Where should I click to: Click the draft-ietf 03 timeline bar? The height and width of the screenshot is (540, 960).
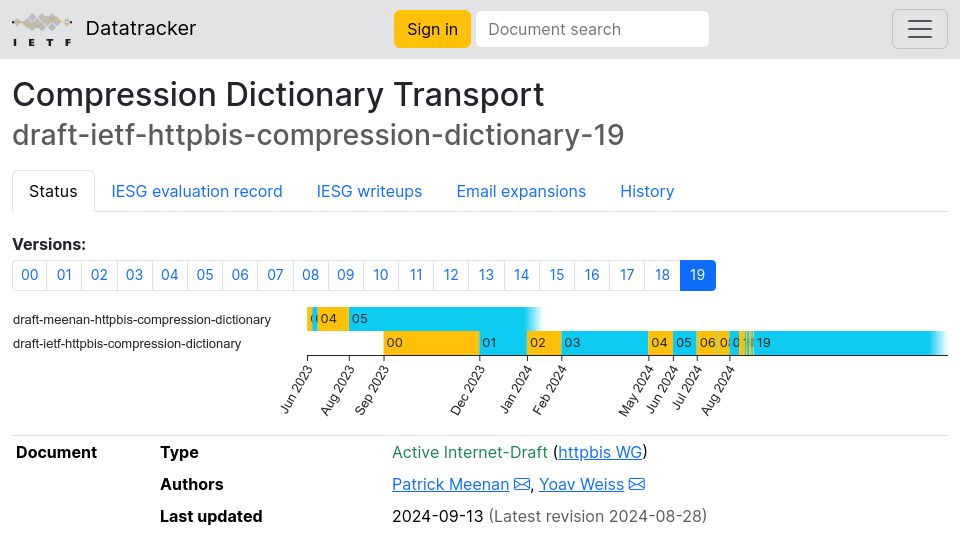pos(605,343)
